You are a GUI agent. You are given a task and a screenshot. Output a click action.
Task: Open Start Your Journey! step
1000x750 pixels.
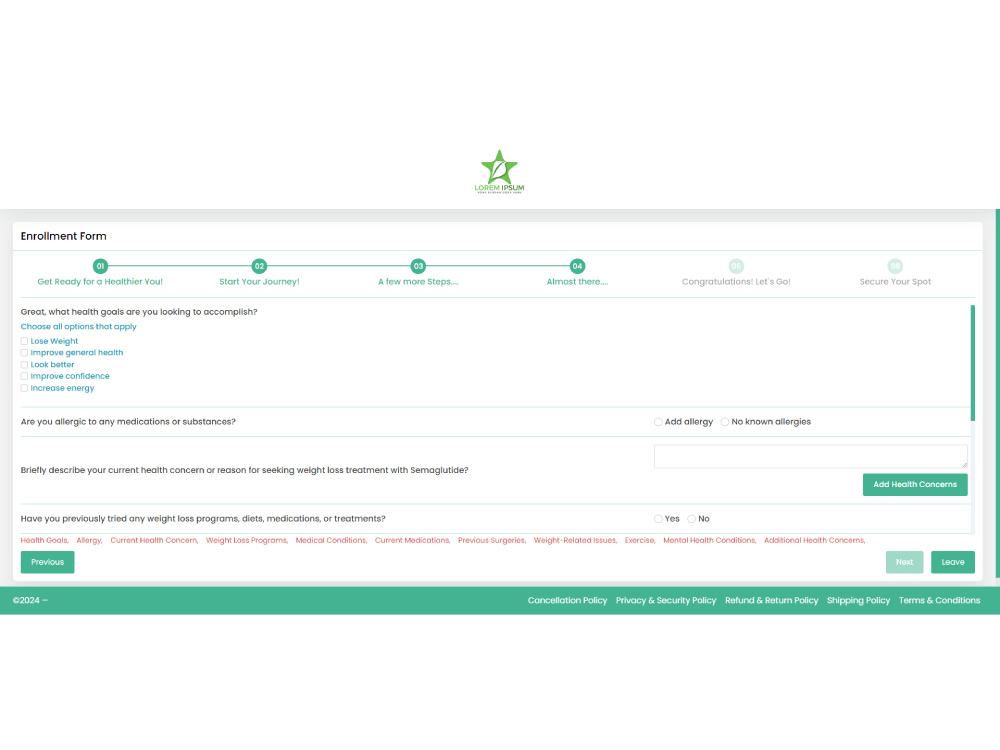point(259,281)
